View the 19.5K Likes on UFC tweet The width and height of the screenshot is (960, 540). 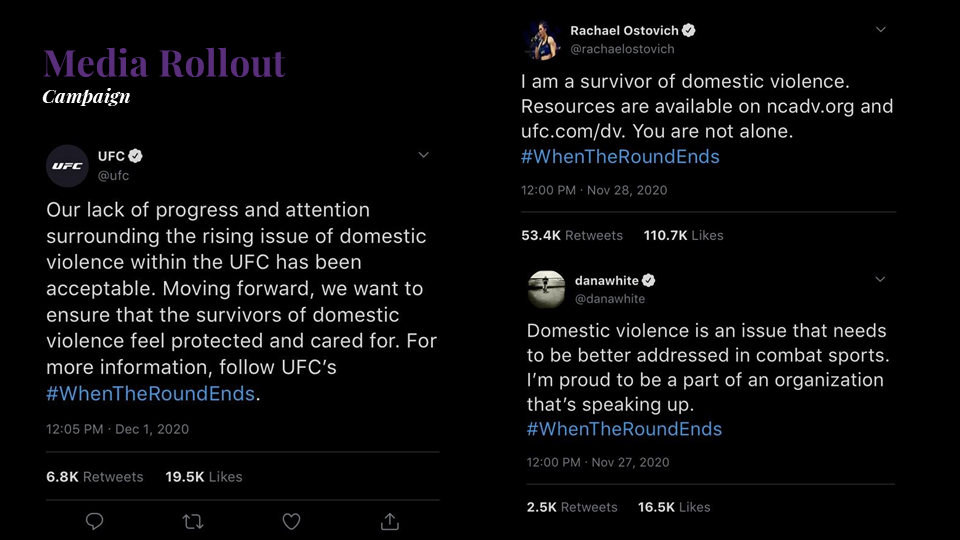(x=204, y=476)
